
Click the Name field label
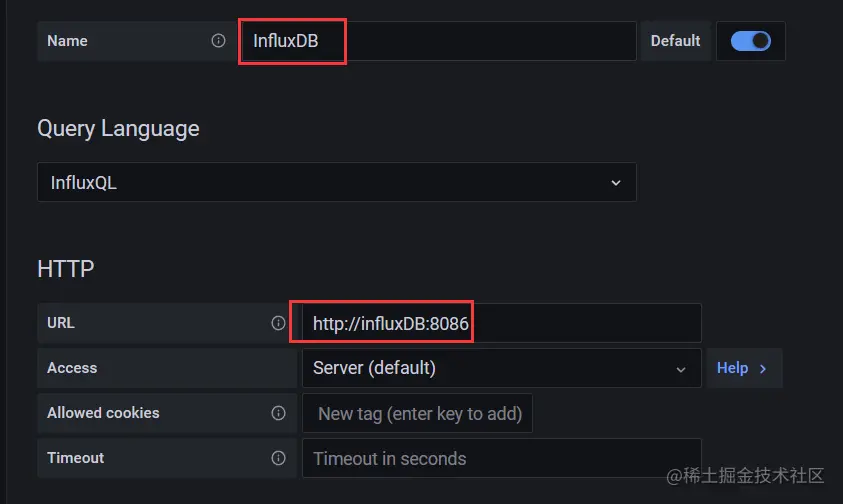[x=67, y=41]
